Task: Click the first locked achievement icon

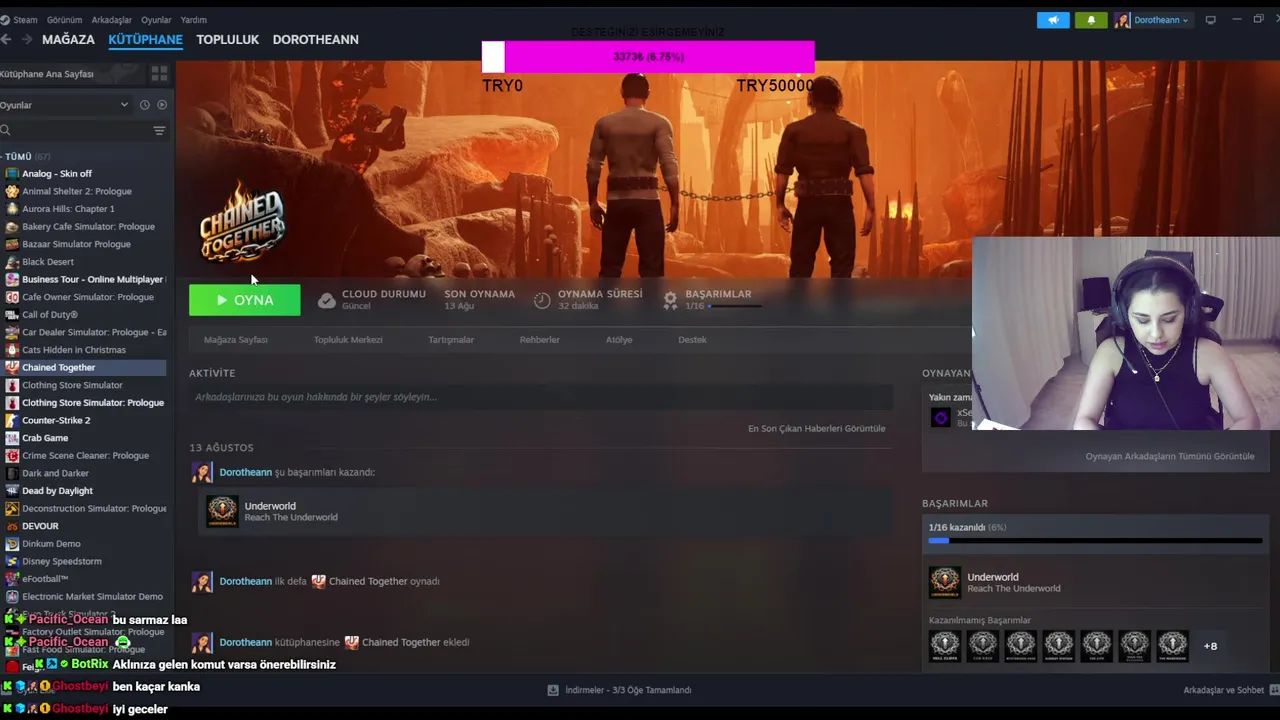Action: coord(945,646)
